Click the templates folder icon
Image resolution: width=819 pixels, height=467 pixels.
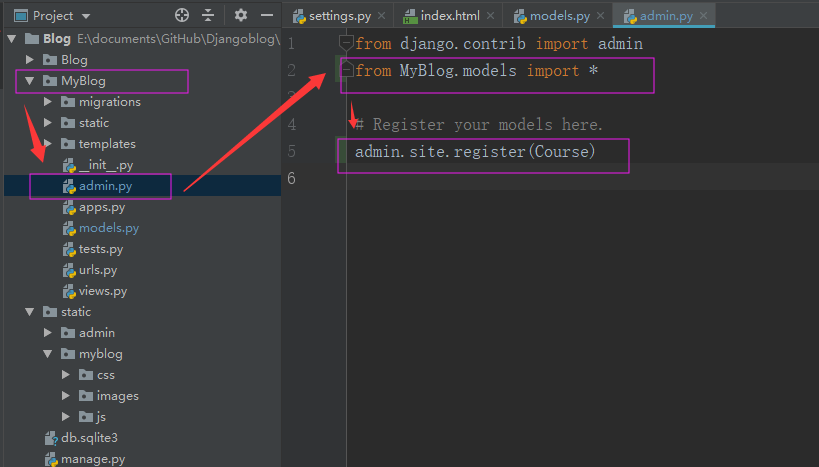pyautogui.click(x=68, y=143)
